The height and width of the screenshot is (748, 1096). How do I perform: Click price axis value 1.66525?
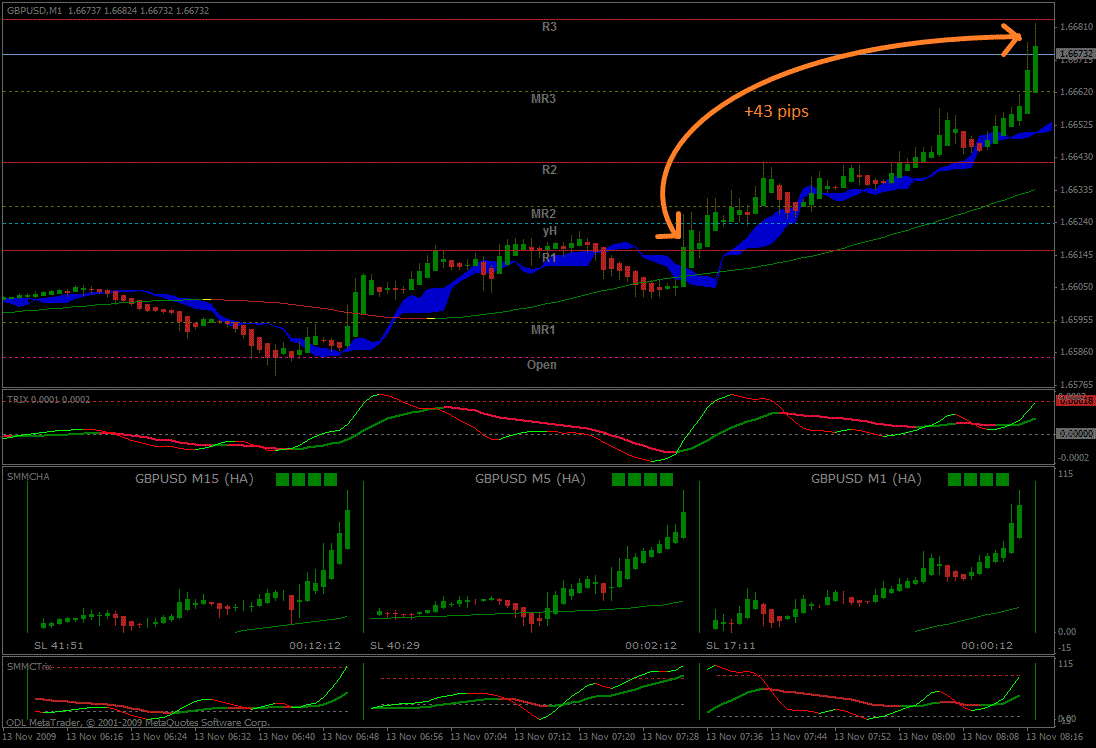pyautogui.click(x=1076, y=124)
